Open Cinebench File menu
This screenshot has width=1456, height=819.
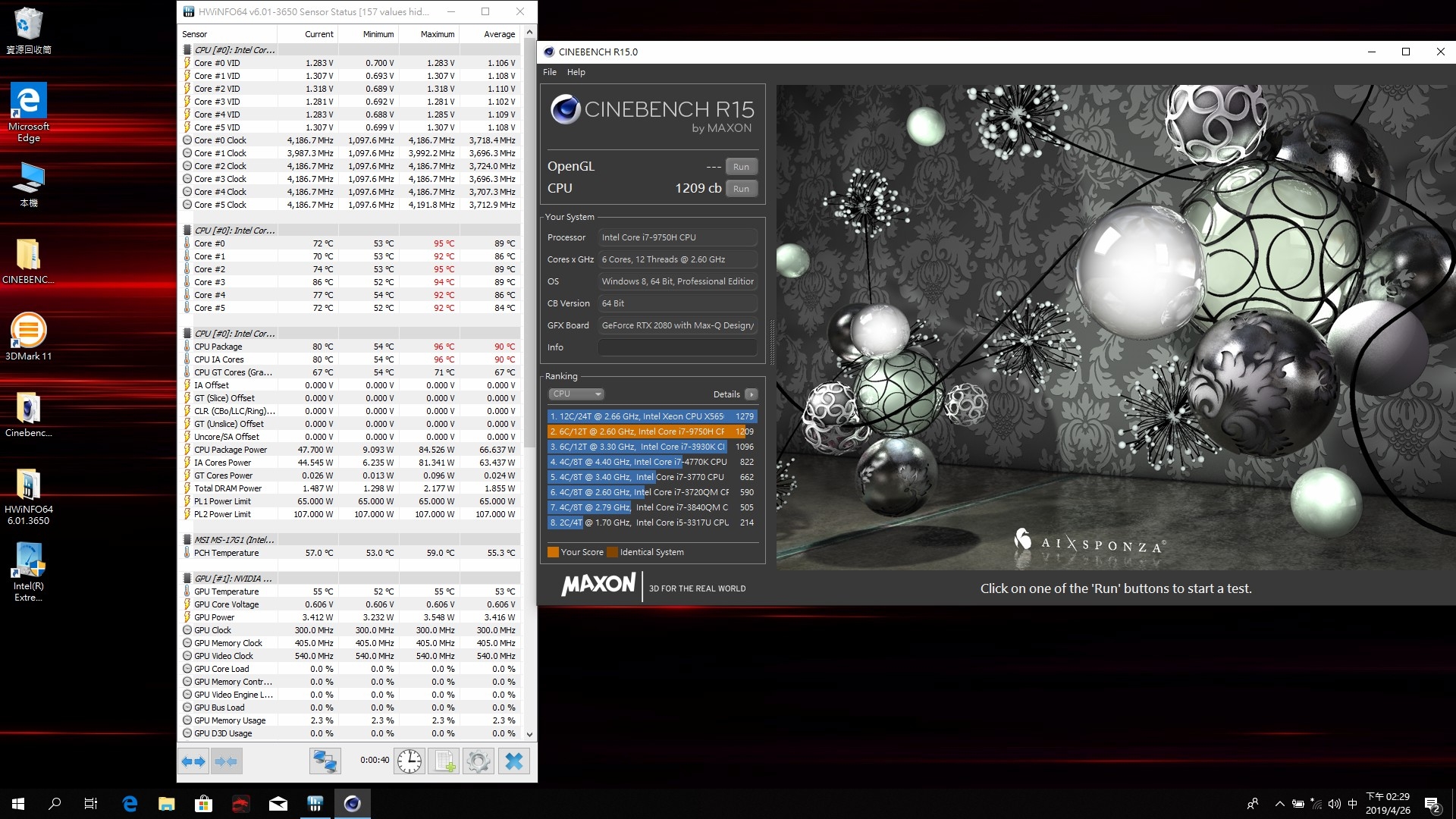pos(550,72)
